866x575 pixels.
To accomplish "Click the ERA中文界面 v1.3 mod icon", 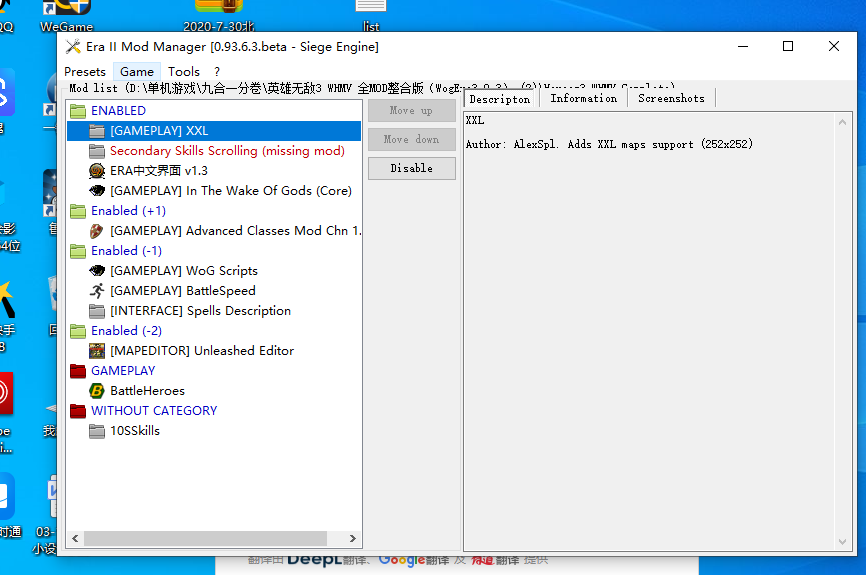I will (x=97, y=171).
